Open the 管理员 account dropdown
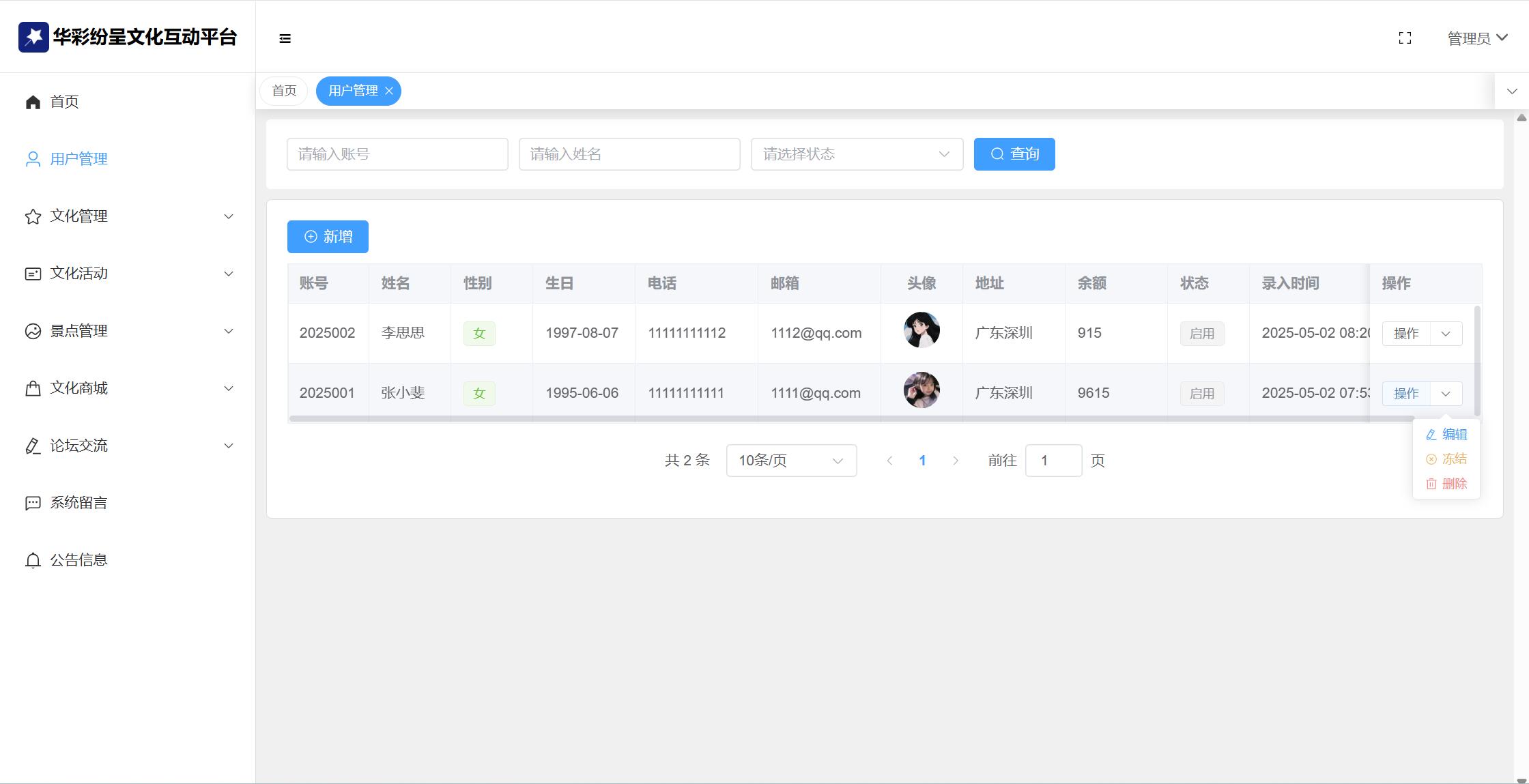 coord(1477,38)
